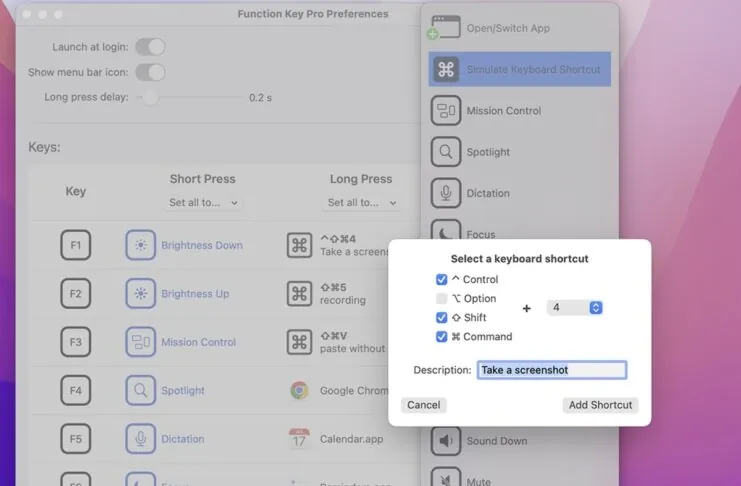Toggle the Launch at login switch
The height and width of the screenshot is (486, 741).
150,47
